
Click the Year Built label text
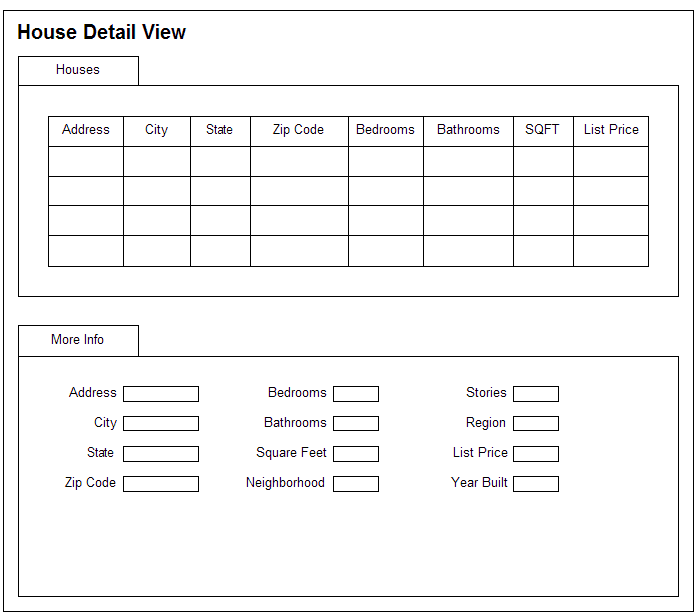click(479, 483)
